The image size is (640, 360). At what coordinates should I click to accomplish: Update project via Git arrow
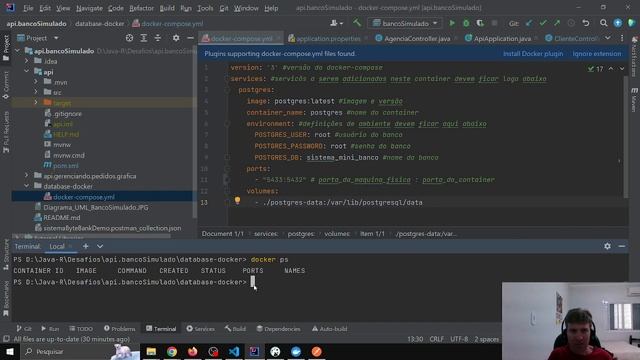click(x=529, y=23)
